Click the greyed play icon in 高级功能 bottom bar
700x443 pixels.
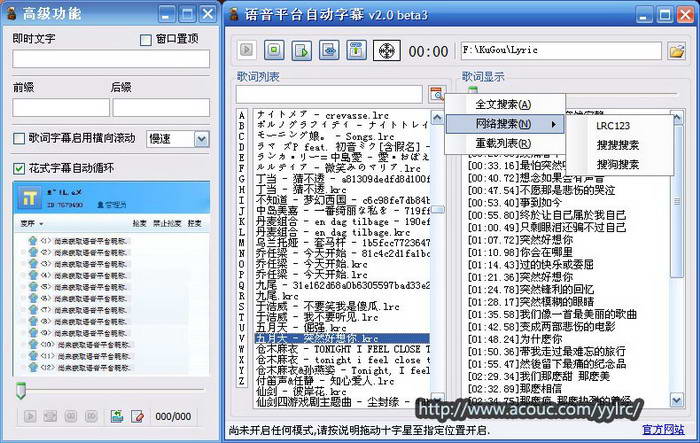pos(30,417)
